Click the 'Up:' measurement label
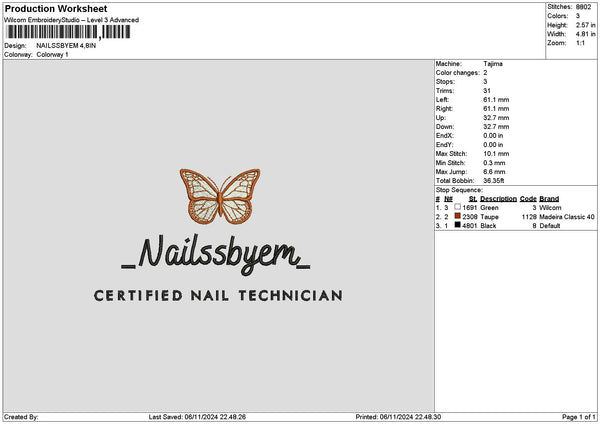Image resolution: width=600 pixels, height=424 pixels. [x=441, y=118]
